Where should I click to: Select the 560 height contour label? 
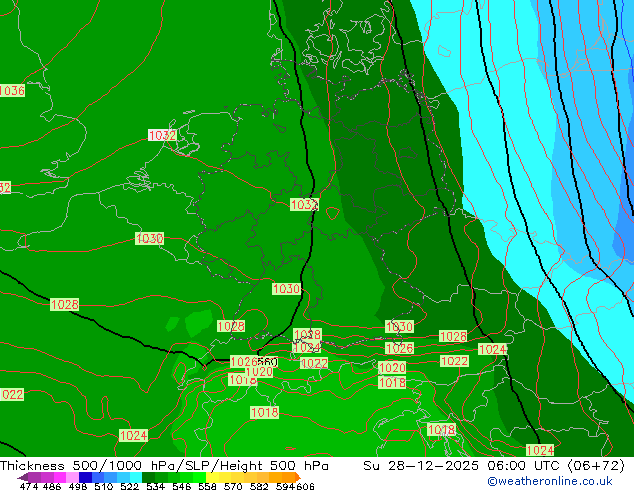point(268,361)
